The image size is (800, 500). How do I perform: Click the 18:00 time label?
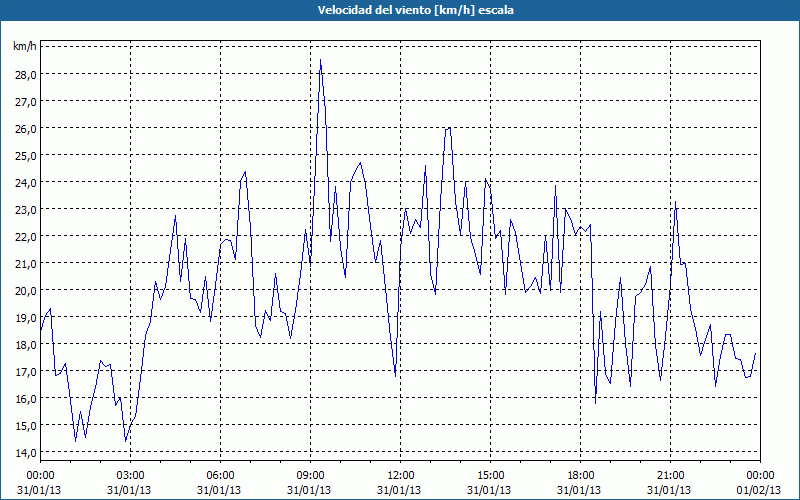tap(580, 476)
